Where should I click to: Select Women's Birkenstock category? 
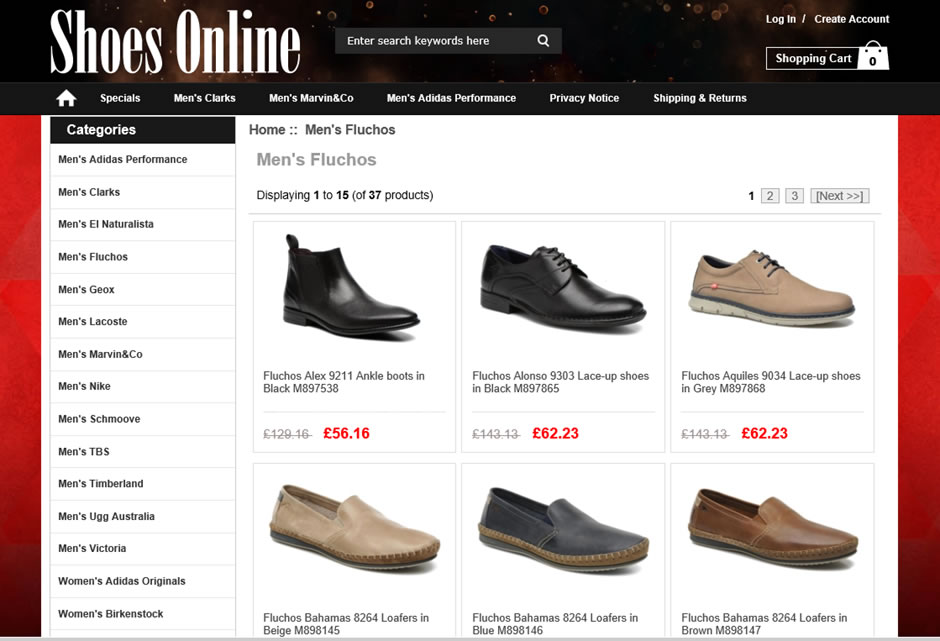pyautogui.click(x=110, y=614)
